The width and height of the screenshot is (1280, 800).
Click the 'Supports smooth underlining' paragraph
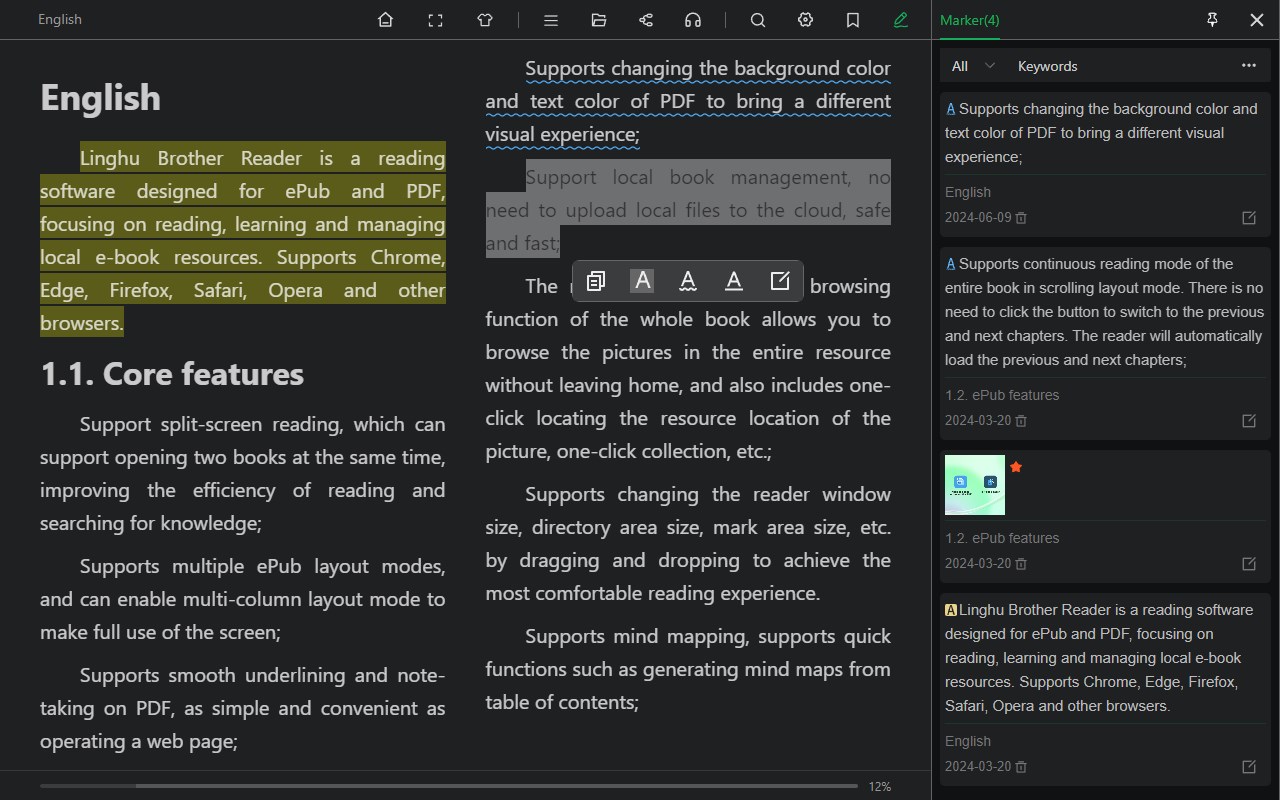pyautogui.click(x=243, y=708)
